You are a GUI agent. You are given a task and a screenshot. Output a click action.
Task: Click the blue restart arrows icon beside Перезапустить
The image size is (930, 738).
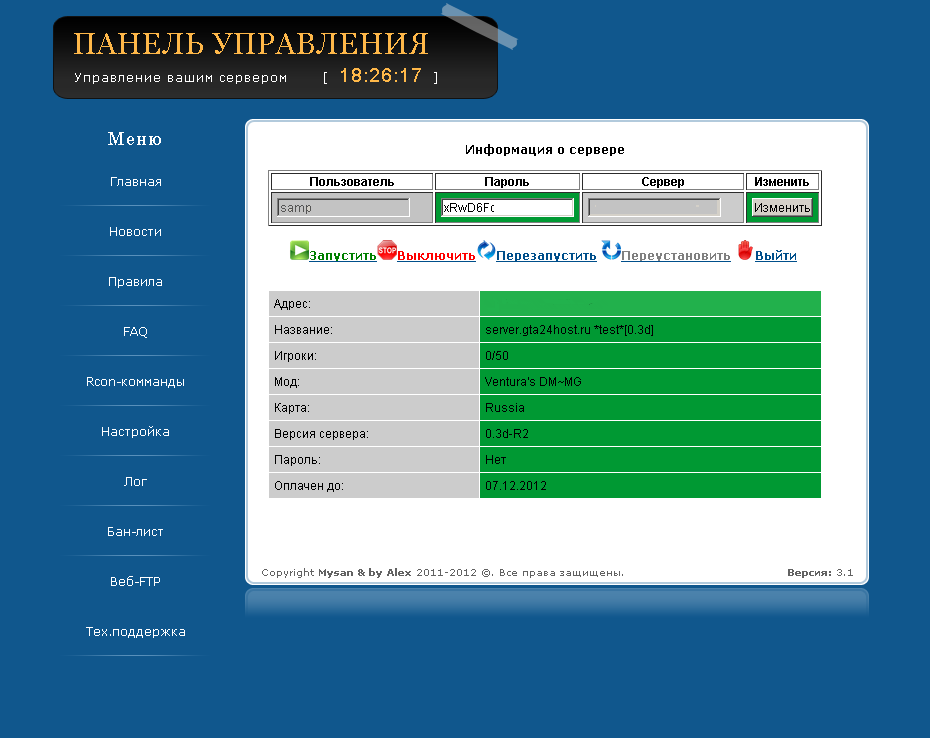[x=486, y=250]
